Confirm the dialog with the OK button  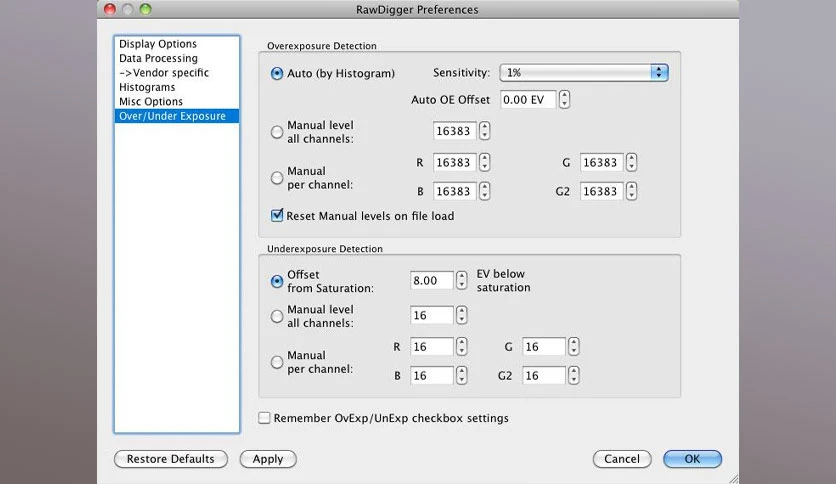click(692, 459)
